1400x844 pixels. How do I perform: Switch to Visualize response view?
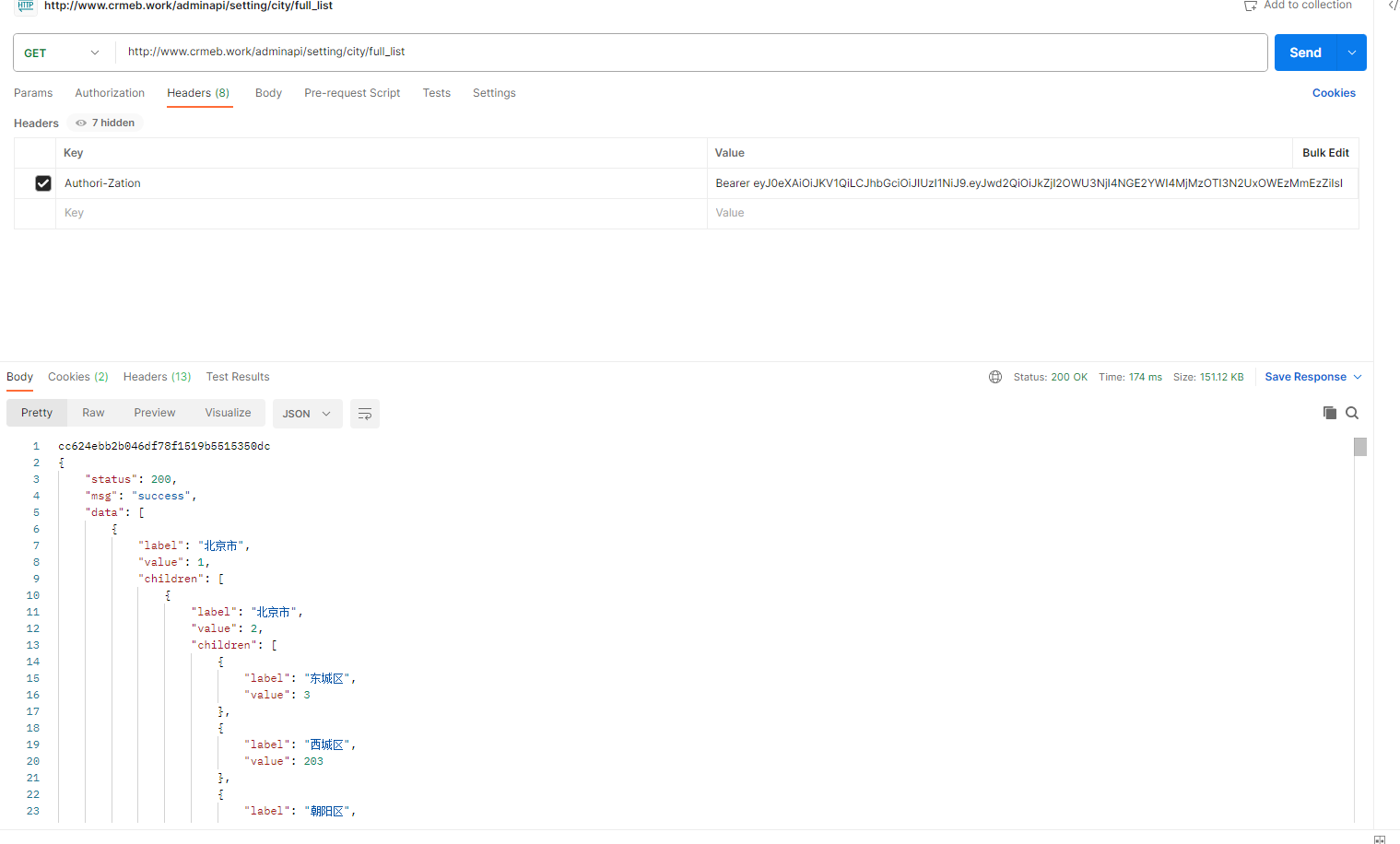tap(228, 413)
